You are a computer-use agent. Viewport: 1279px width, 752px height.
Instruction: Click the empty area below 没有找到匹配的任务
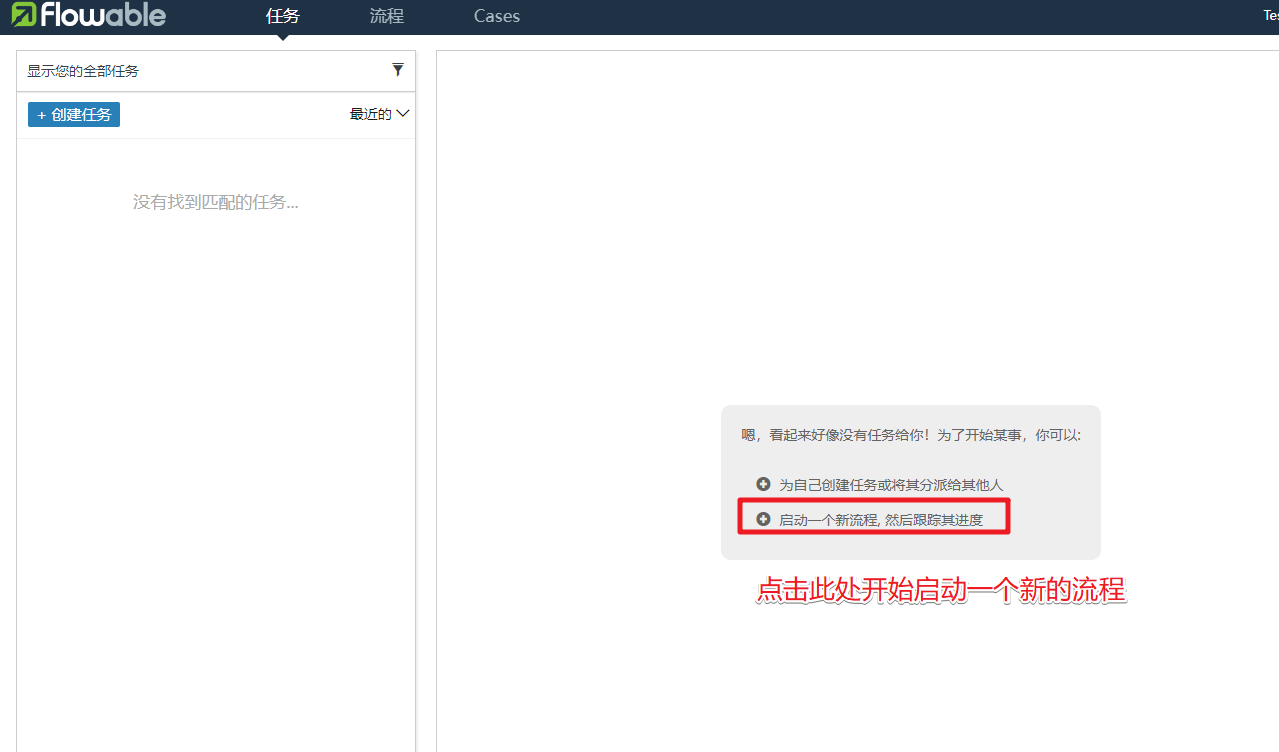click(x=216, y=450)
